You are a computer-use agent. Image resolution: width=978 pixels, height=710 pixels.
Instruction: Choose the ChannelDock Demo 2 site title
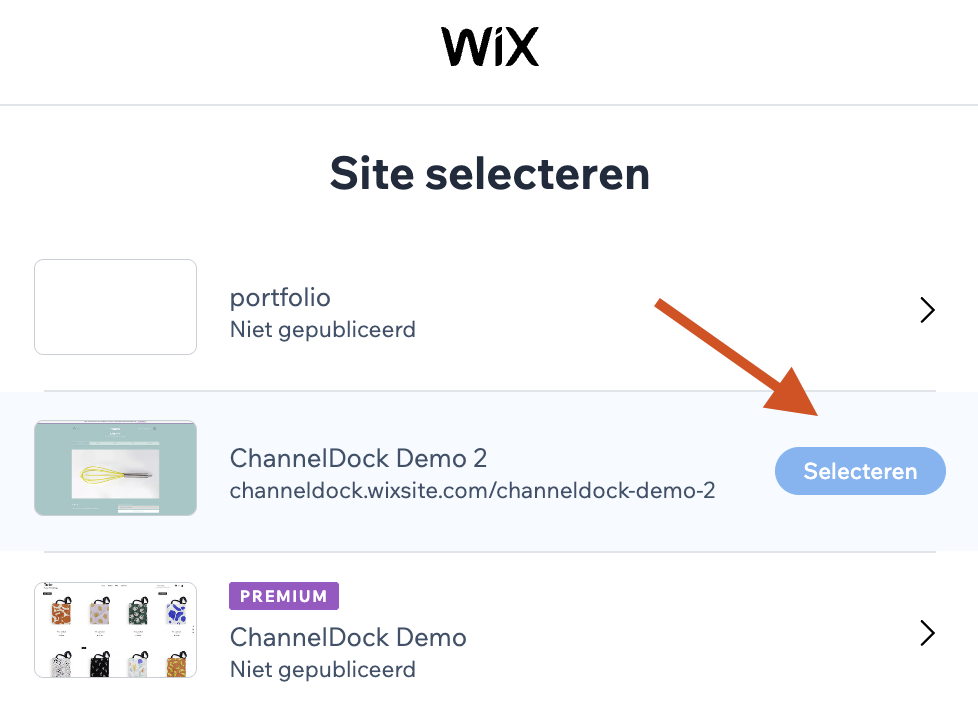coord(358,458)
